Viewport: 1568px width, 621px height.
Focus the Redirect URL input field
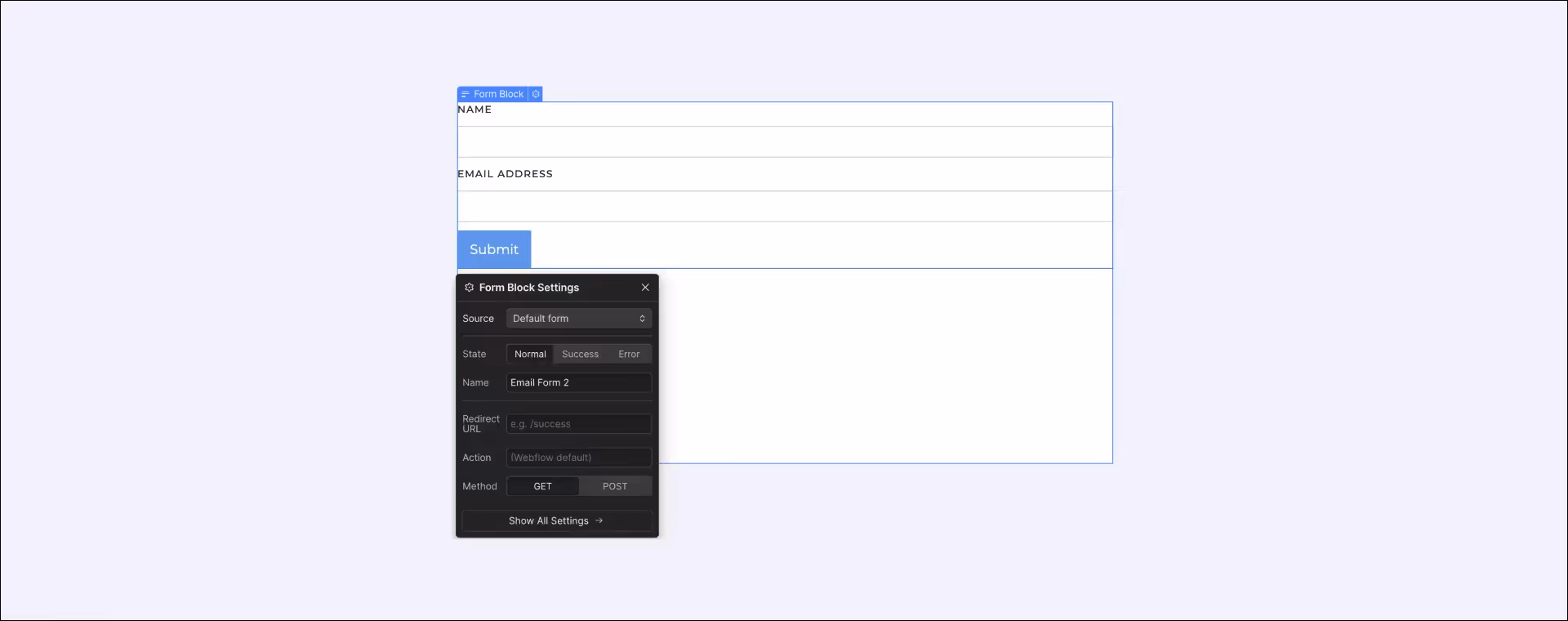579,424
